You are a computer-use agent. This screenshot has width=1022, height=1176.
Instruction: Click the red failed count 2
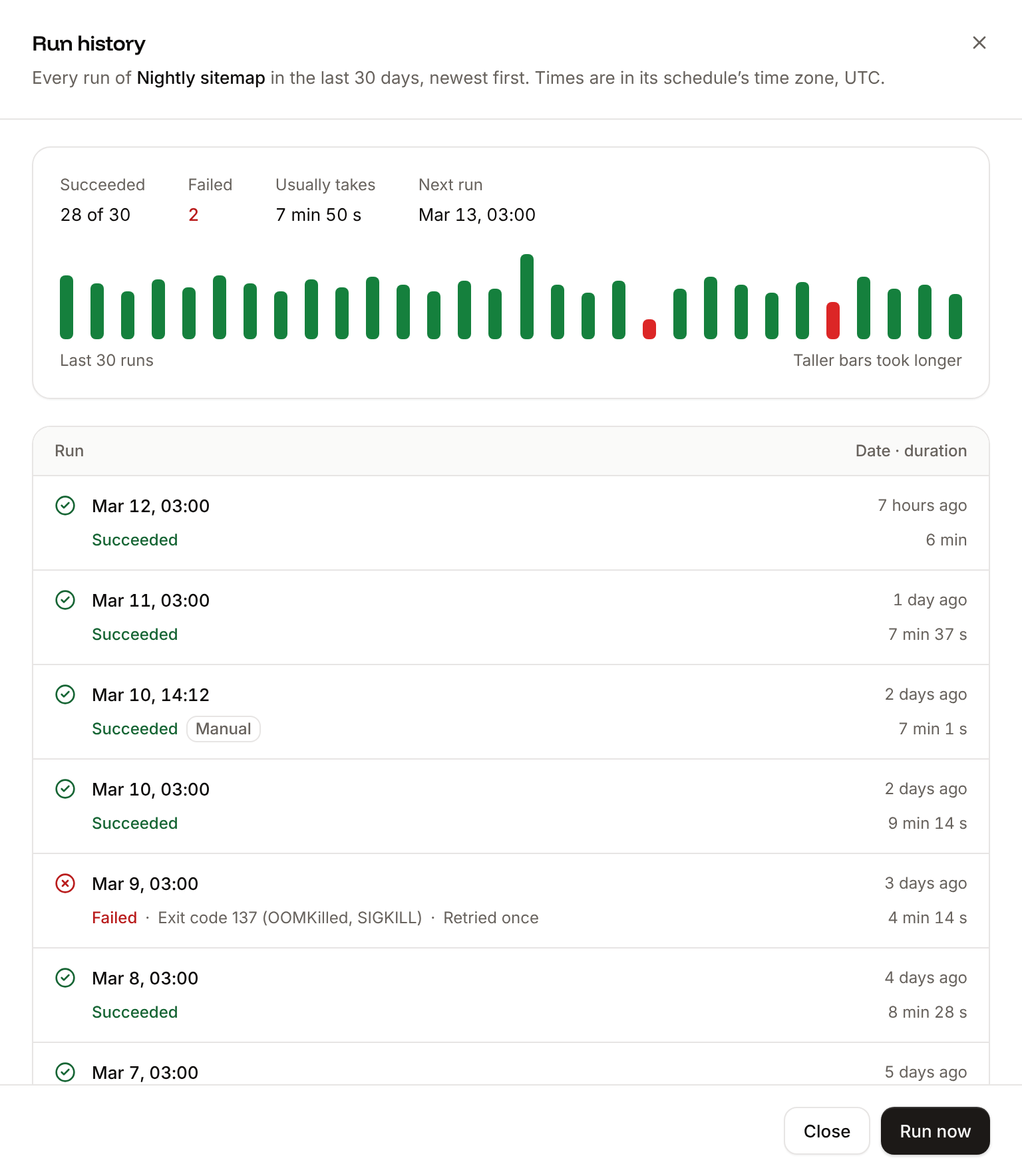click(x=194, y=215)
